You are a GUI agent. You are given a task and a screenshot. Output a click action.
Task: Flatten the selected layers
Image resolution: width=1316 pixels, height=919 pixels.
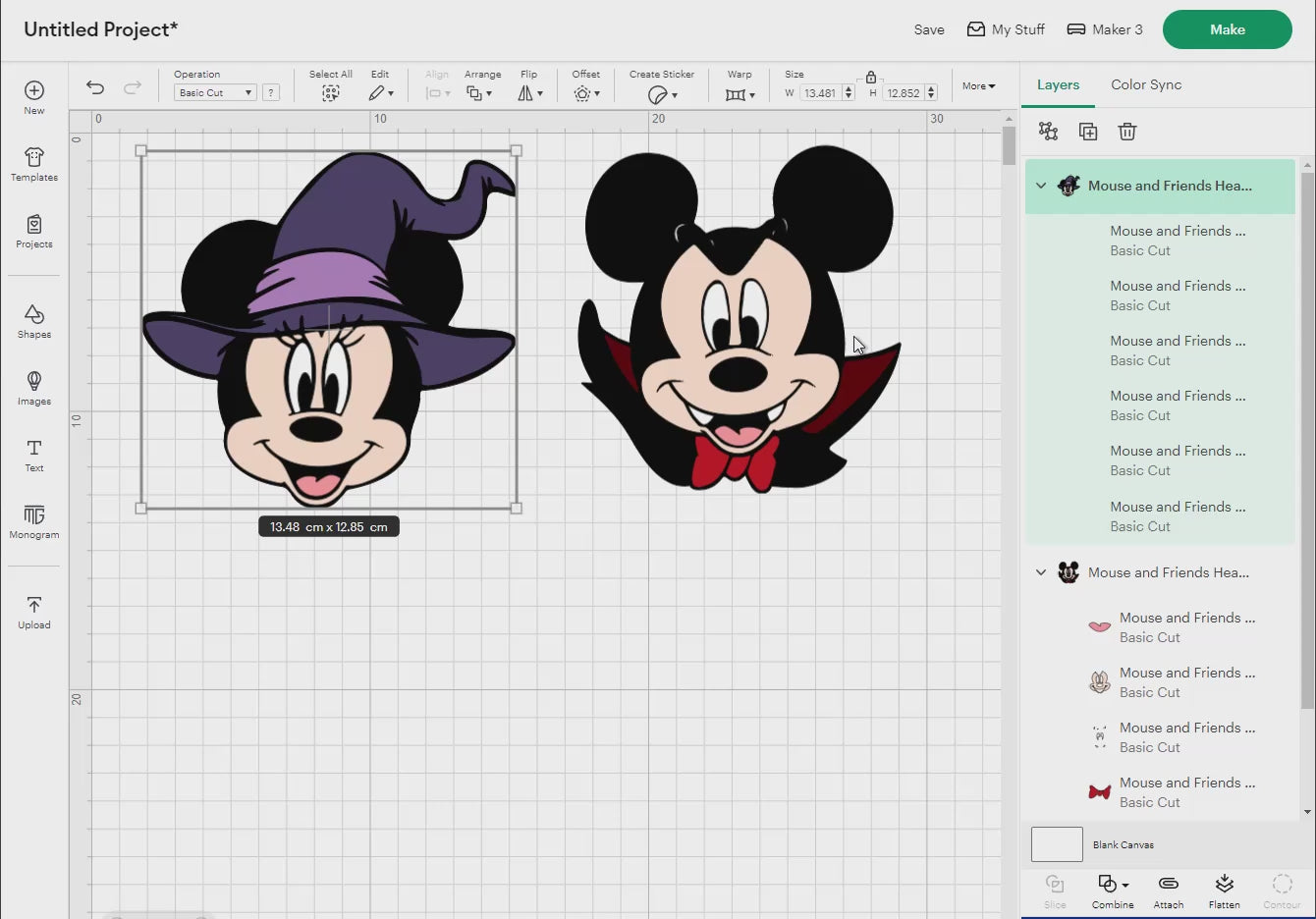[1224, 892]
